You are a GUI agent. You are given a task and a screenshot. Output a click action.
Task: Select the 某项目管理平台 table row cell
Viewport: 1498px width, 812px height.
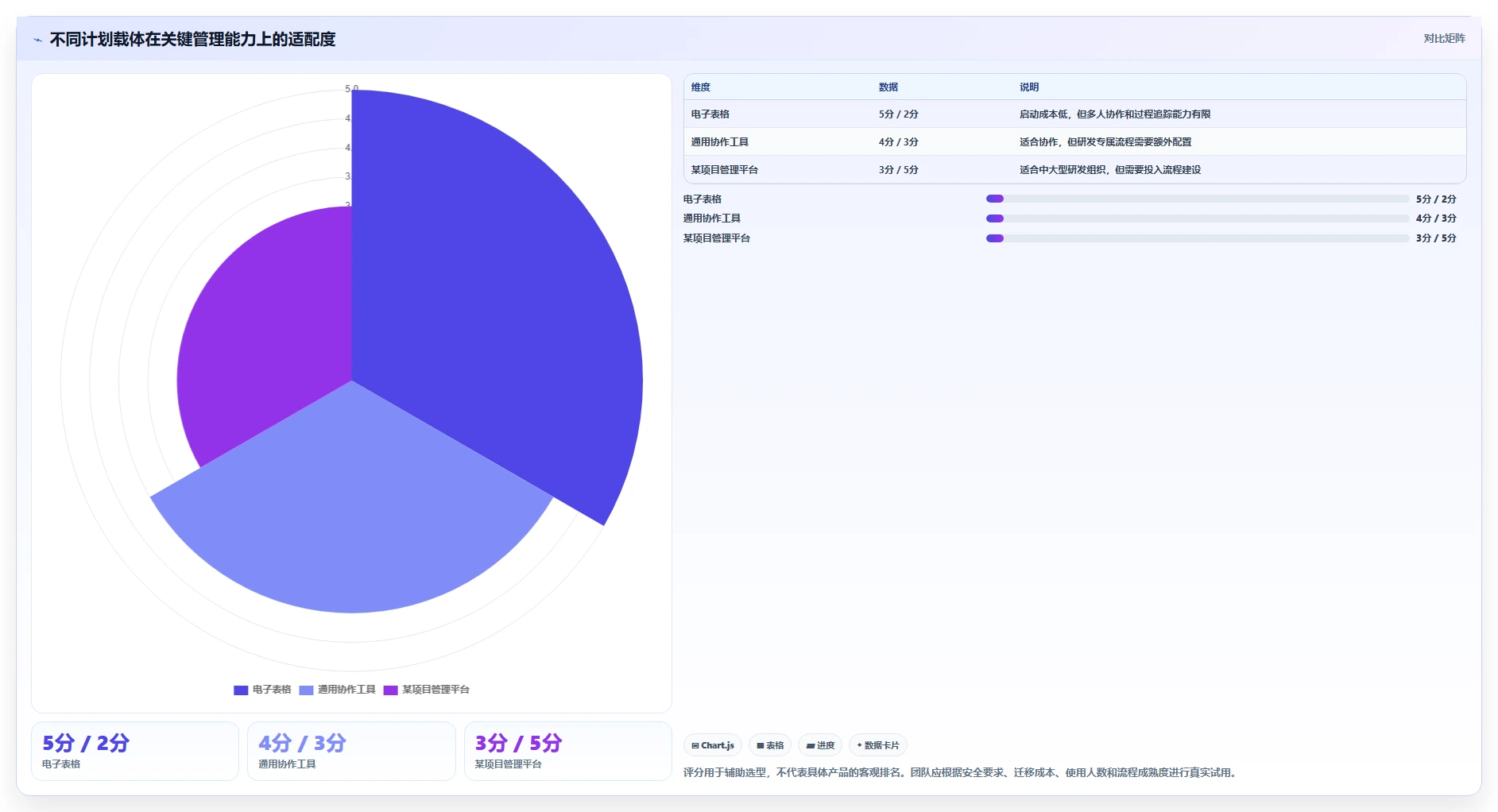(x=778, y=170)
